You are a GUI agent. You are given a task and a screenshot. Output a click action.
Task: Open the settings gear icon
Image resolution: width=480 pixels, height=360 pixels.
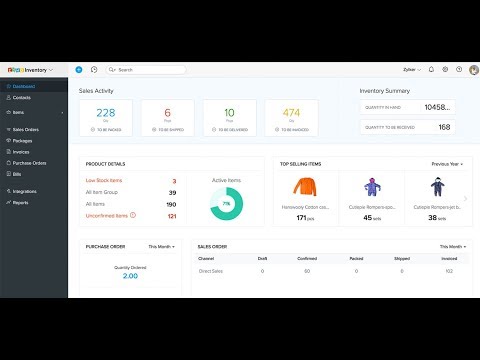[445, 69]
